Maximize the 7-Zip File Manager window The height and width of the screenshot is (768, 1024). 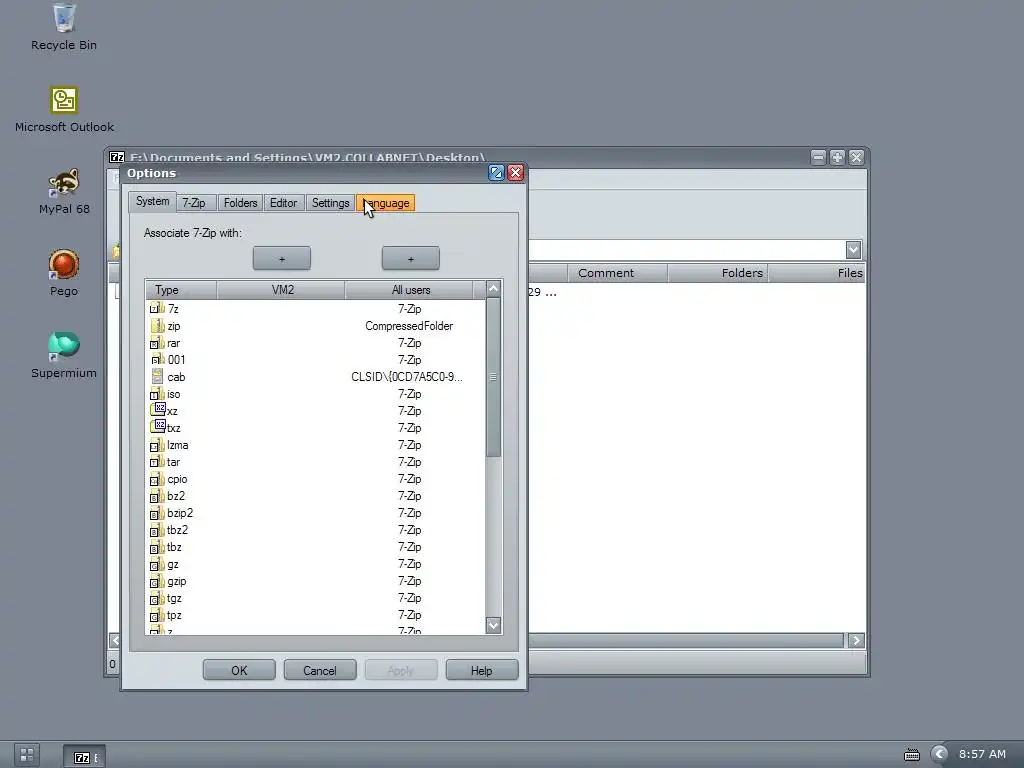coord(837,157)
